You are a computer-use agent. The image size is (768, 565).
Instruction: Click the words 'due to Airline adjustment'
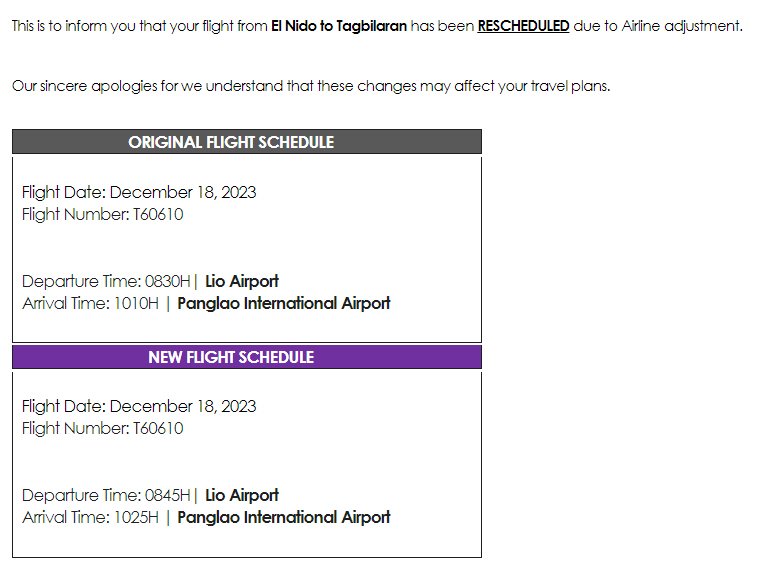(x=658, y=25)
